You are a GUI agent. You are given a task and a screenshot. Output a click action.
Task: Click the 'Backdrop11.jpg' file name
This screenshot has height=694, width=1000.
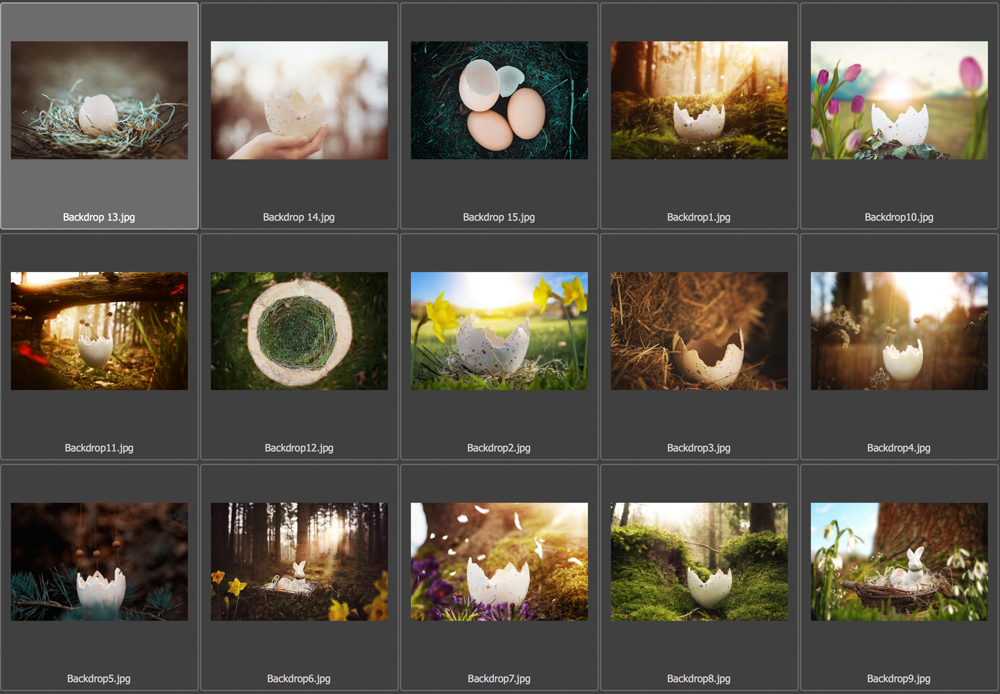click(x=99, y=448)
